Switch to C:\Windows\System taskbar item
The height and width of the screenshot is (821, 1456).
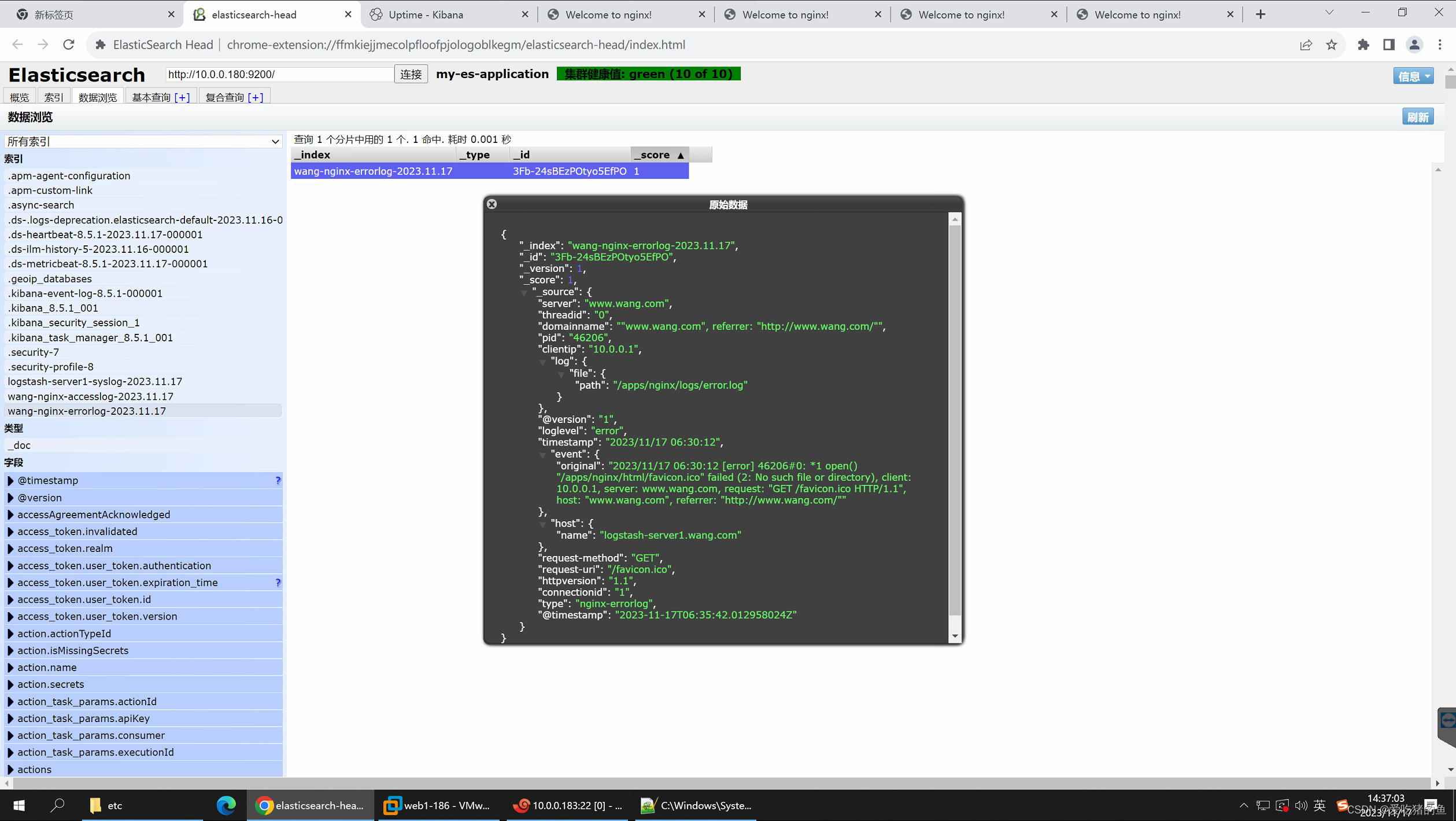pos(696,805)
